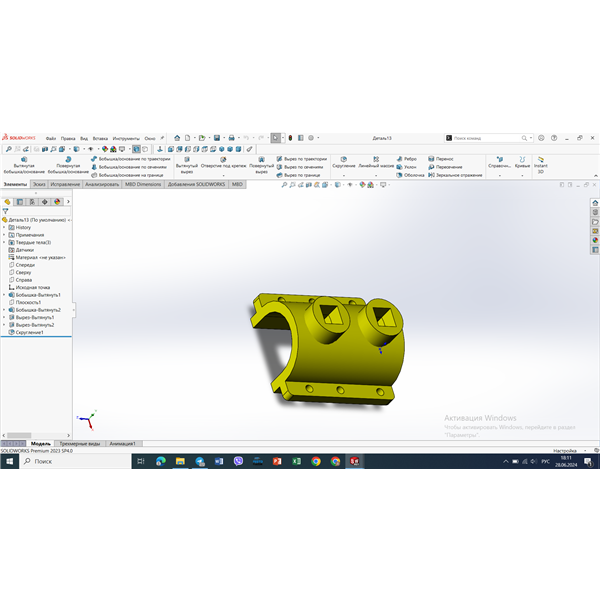Click the New document icon
The image size is (600, 600).
tap(188, 138)
